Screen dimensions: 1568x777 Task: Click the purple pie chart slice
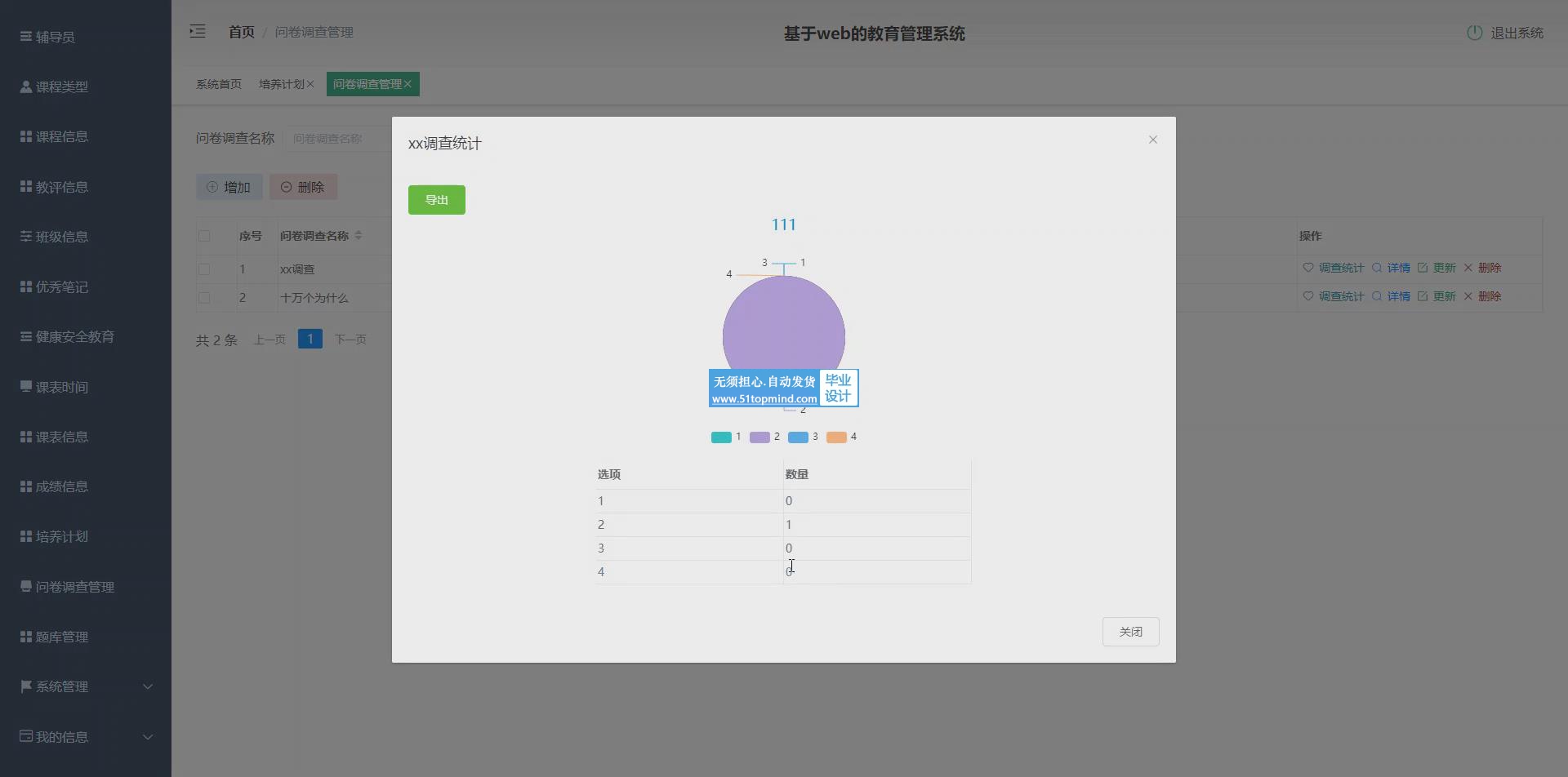coord(784,326)
